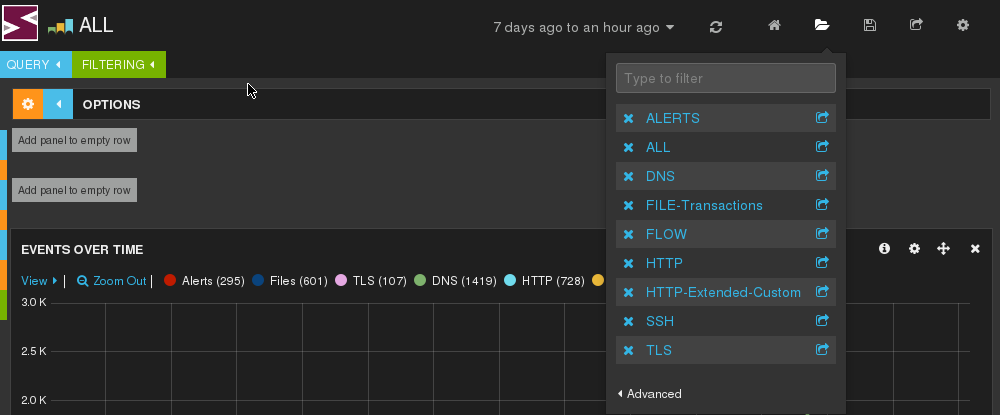Image resolution: width=1000 pixels, height=415 pixels.
Task: Click the move icon on Events Over Time panel
Action: (943, 249)
